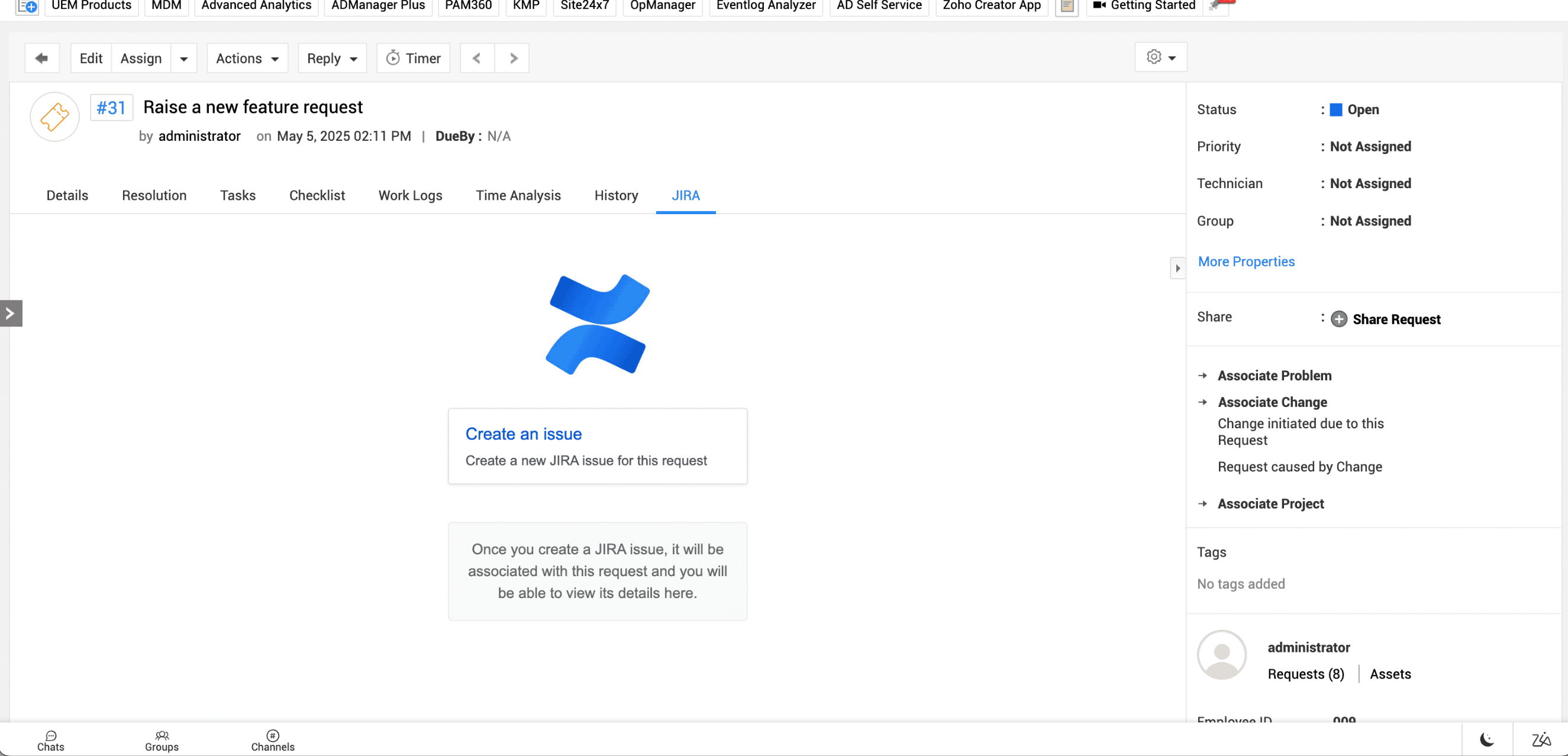This screenshot has height=756, width=1568.
Task: Open More Properties link
Action: (1247, 261)
